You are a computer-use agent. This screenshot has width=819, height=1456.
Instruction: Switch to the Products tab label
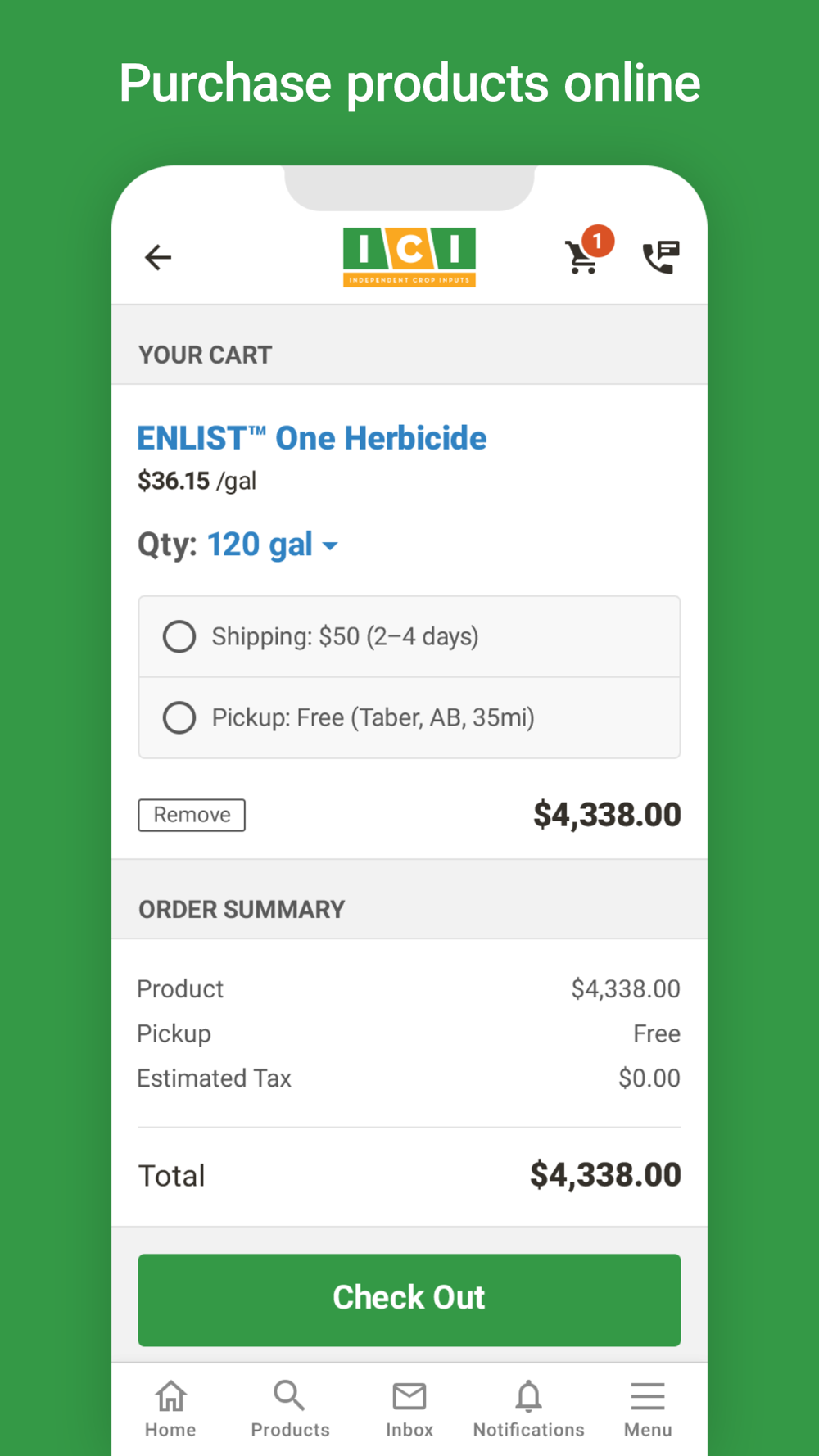point(290,1430)
